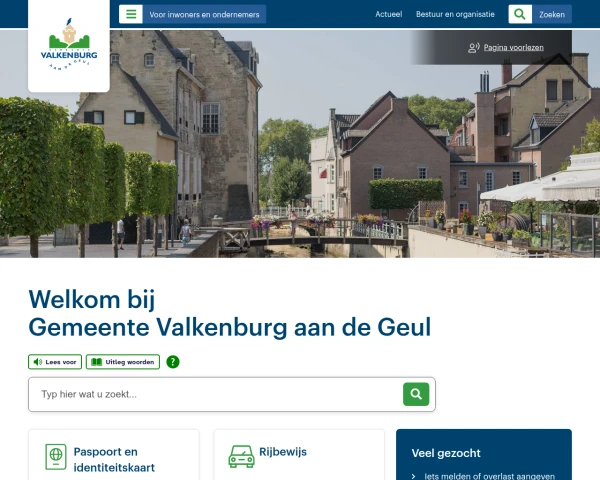Click the Valkenburg aan de Geul logo

(x=69, y=44)
